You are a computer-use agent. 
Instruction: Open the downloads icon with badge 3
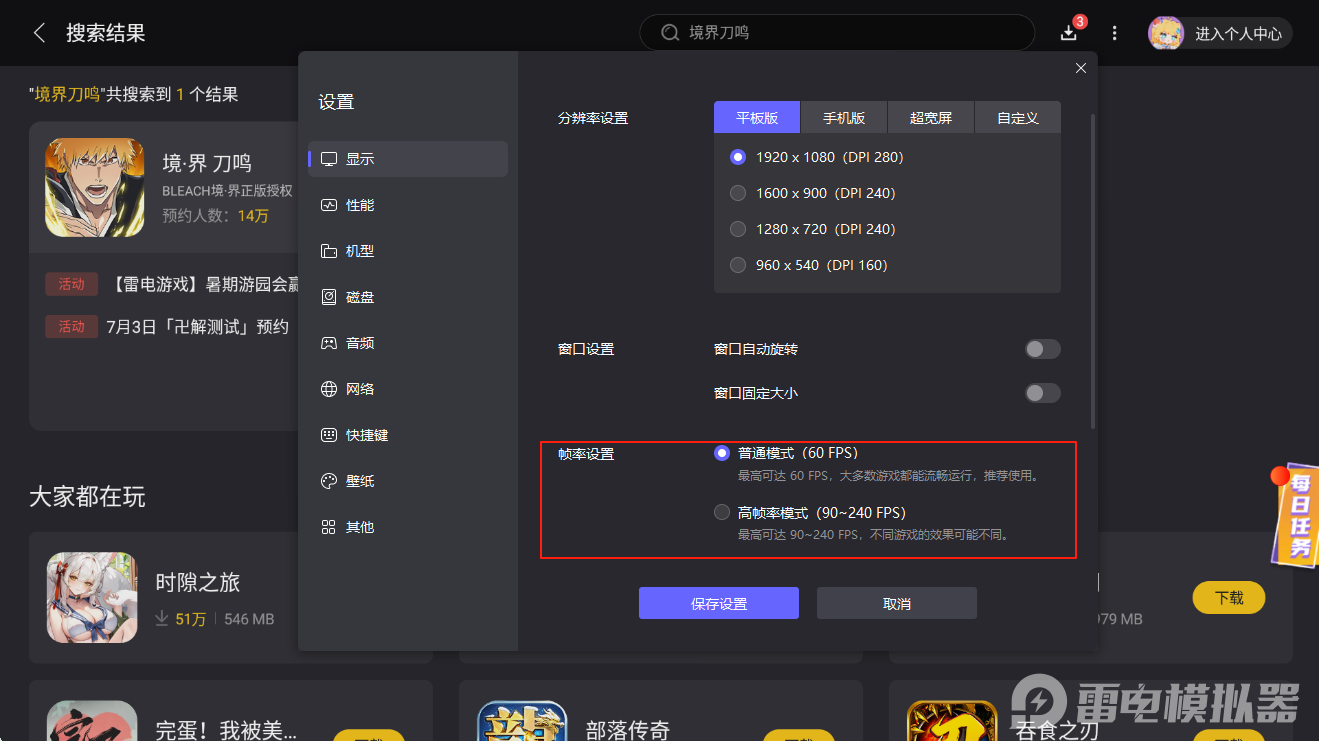1069,33
